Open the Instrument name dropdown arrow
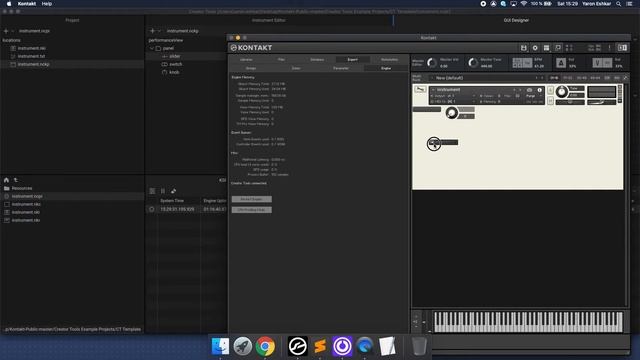The height and width of the screenshot is (360, 640). 433,90
